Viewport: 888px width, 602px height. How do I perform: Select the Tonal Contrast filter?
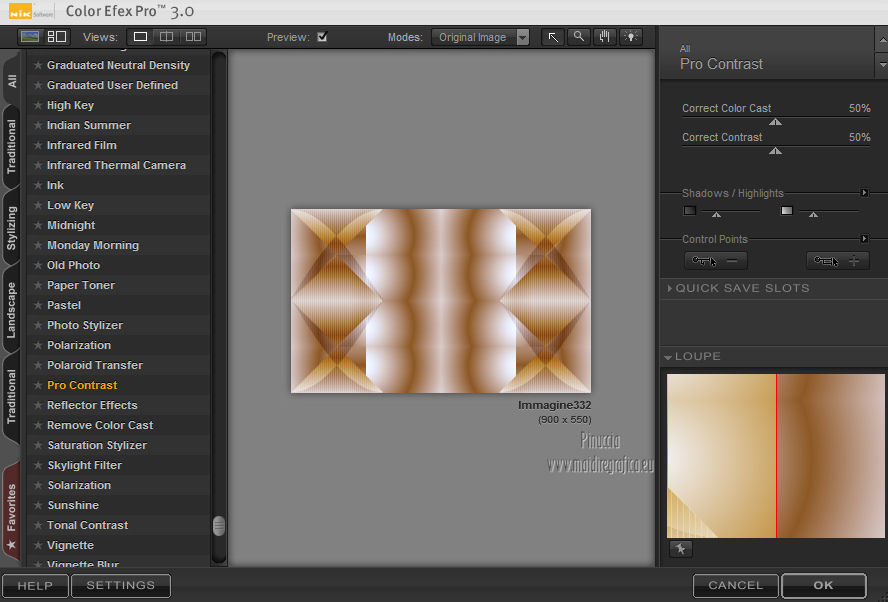click(87, 525)
